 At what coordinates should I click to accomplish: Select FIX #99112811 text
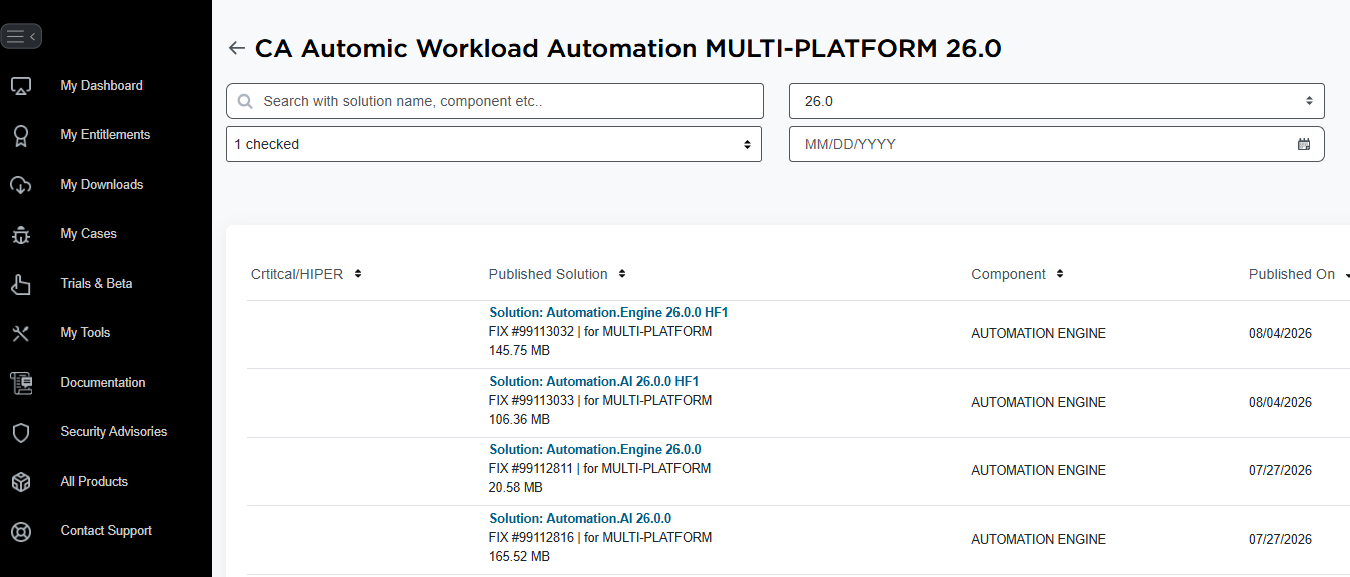531,469
